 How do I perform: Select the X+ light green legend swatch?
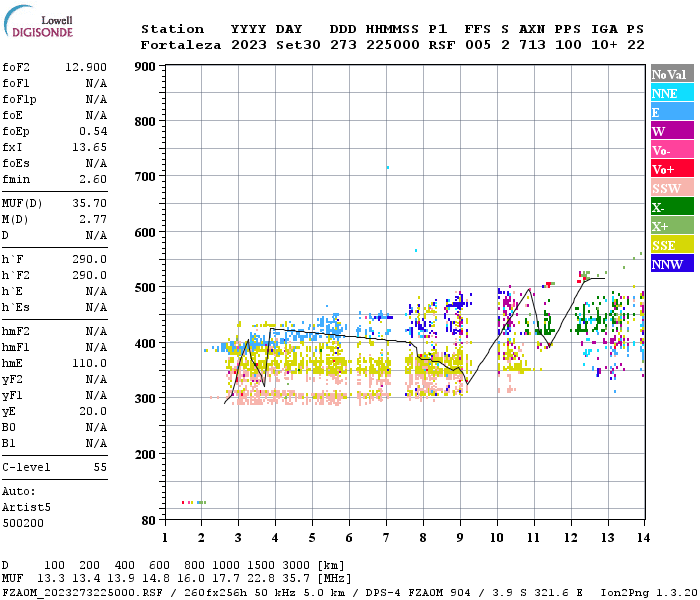pyautogui.click(x=672, y=226)
